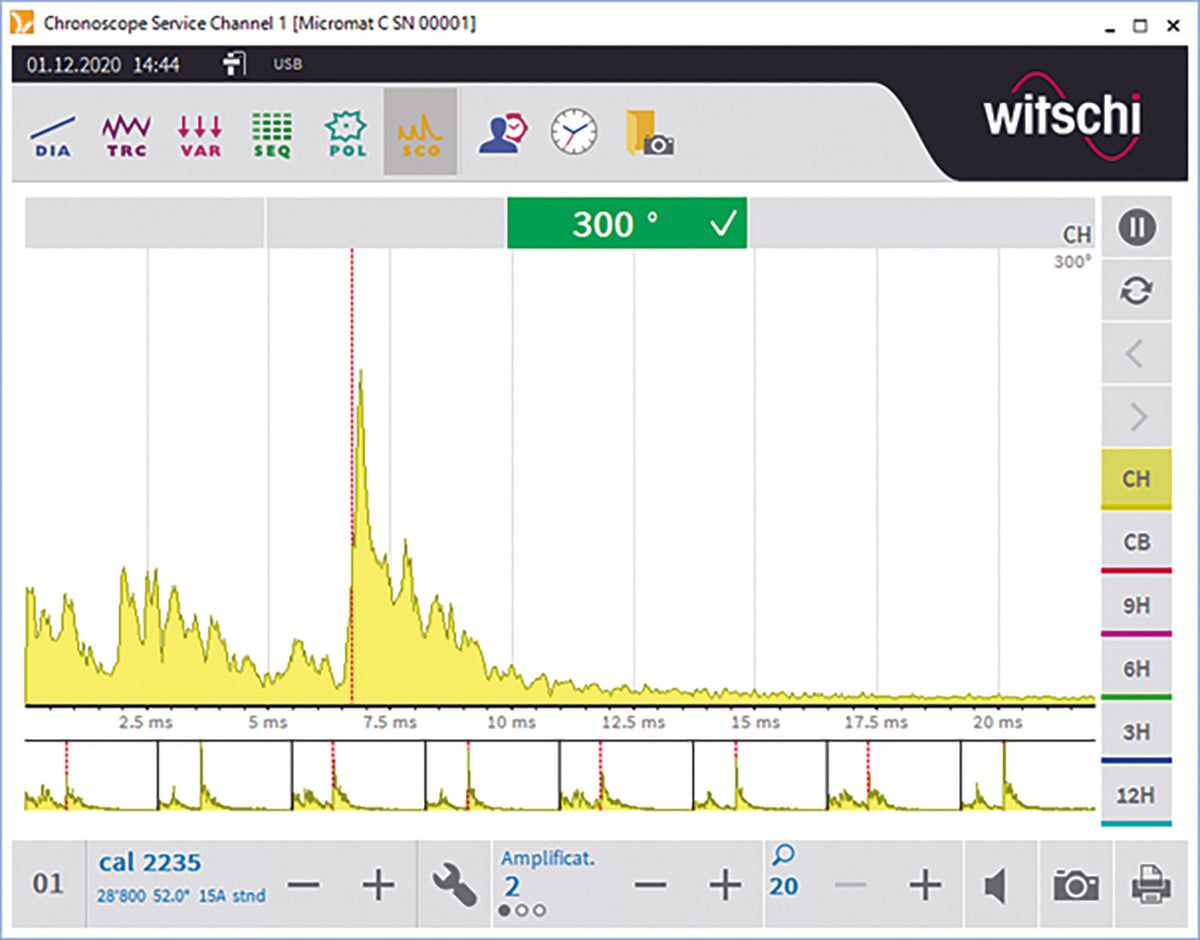Increase the Amplification value with plus
The width and height of the screenshot is (1200, 940).
[725, 885]
